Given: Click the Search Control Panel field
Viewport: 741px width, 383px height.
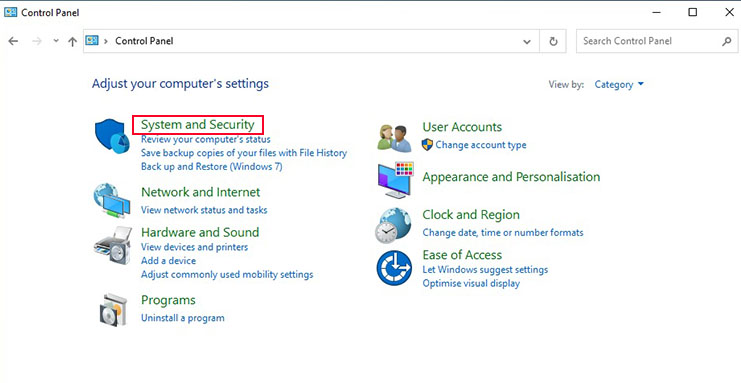Looking at the screenshot, I should click(x=657, y=41).
